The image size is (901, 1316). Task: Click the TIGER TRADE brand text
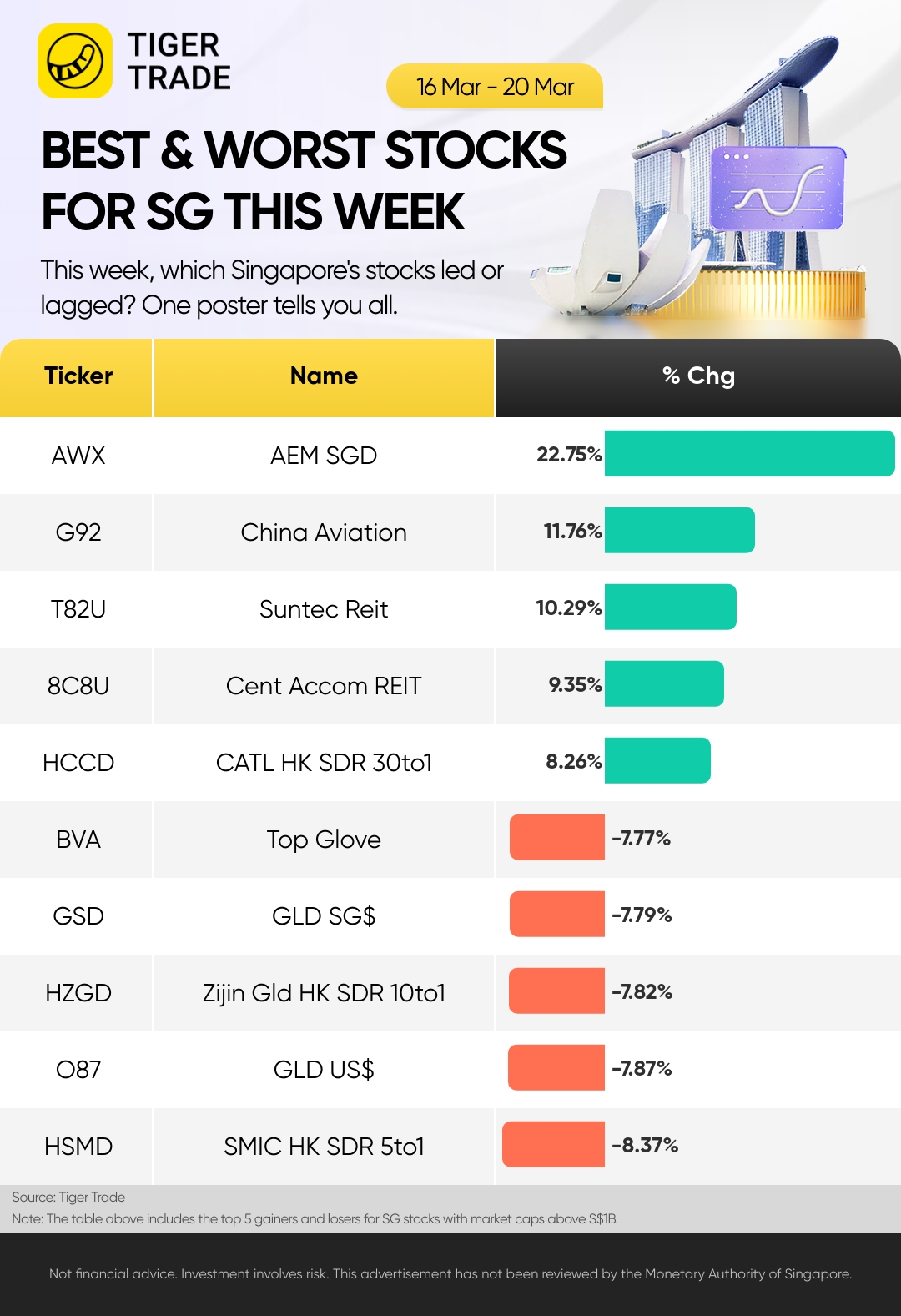[179, 61]
